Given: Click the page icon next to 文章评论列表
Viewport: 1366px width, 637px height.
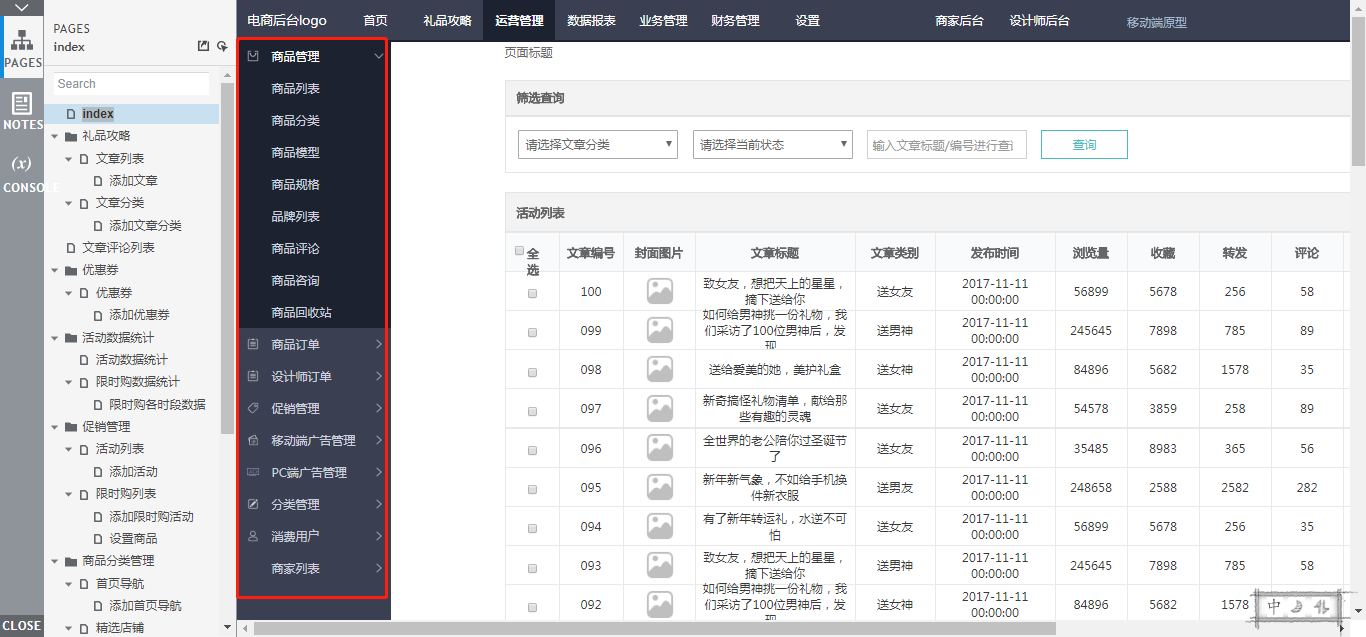Looking at the screenshot, I should (x=71, y=247).
